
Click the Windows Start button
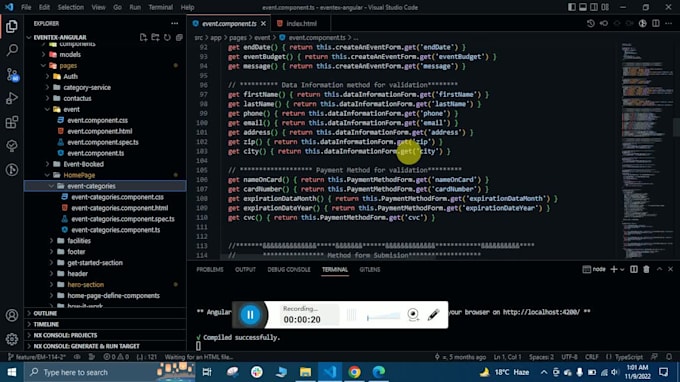click(12, 372)
